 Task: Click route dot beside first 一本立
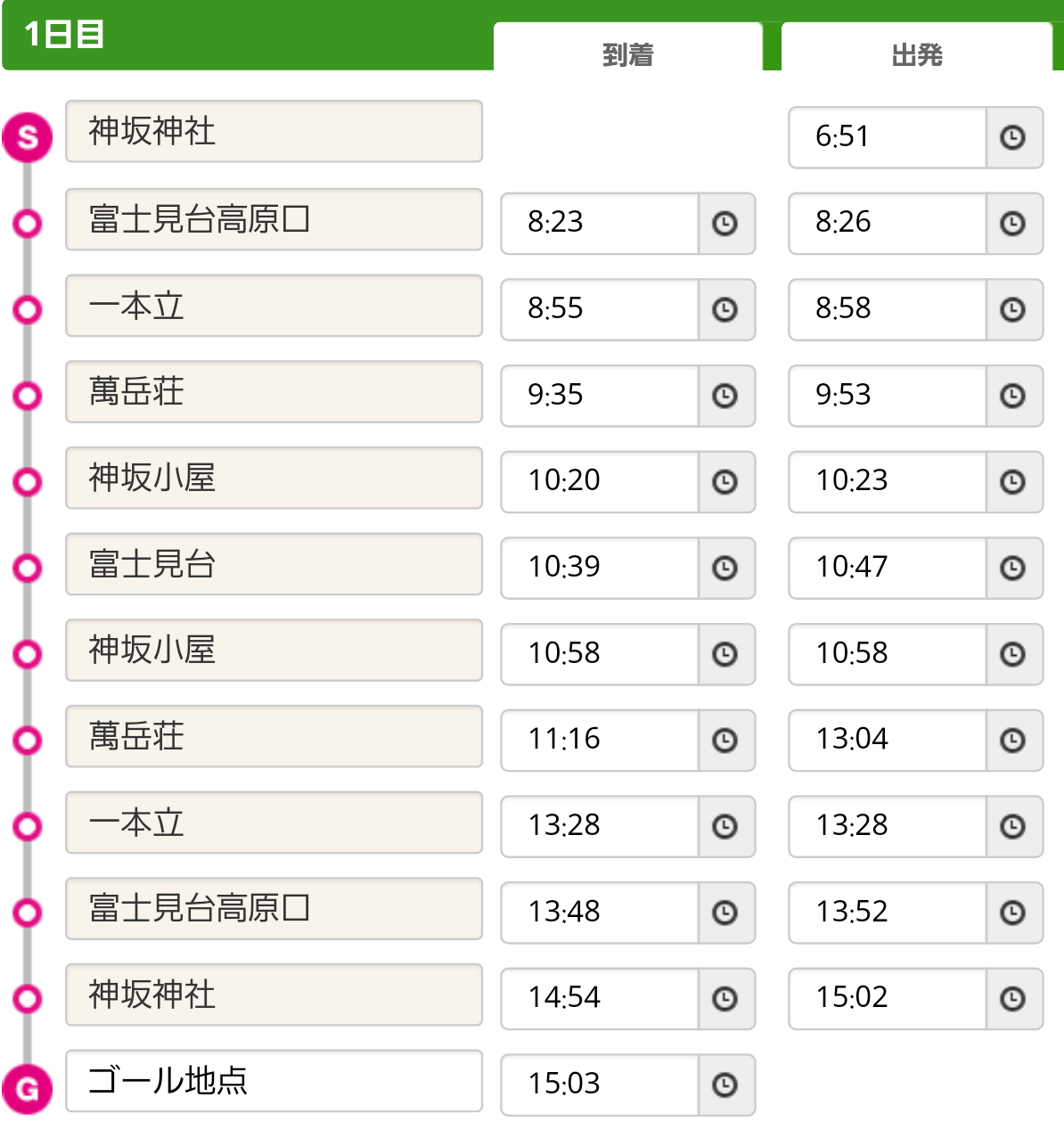pos(28,309)
